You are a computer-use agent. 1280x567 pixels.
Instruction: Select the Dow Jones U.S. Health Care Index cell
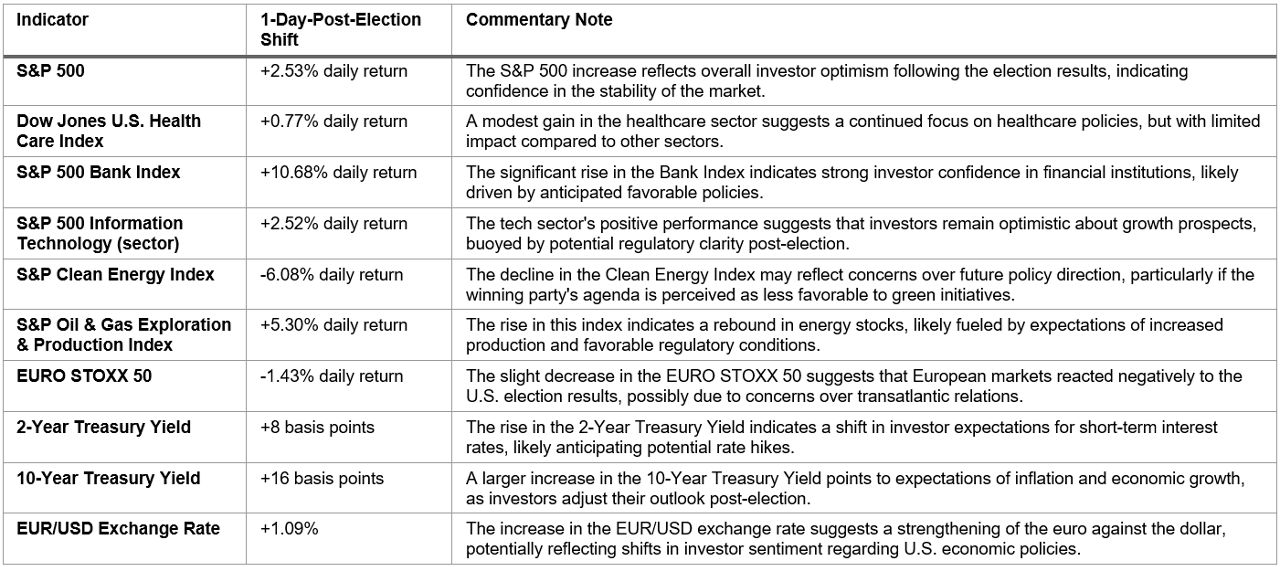click(x=109, y=131)
